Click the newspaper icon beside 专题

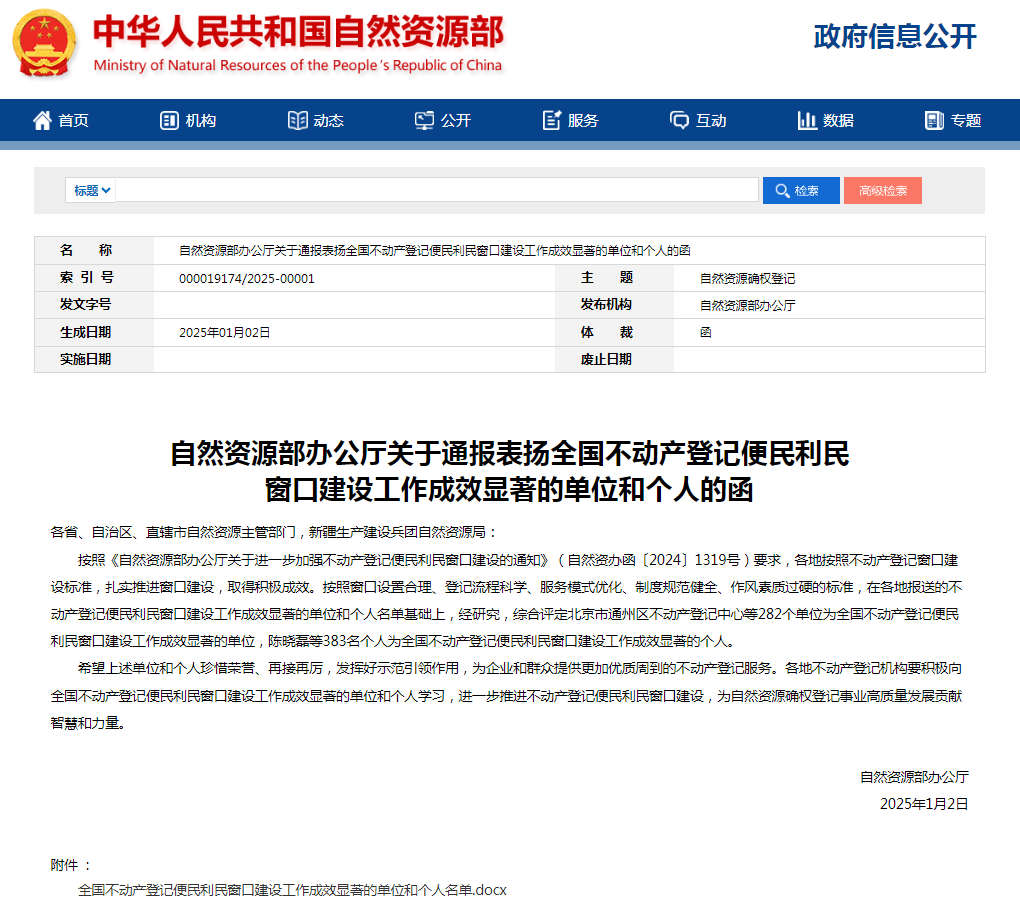tap(934, 120)
